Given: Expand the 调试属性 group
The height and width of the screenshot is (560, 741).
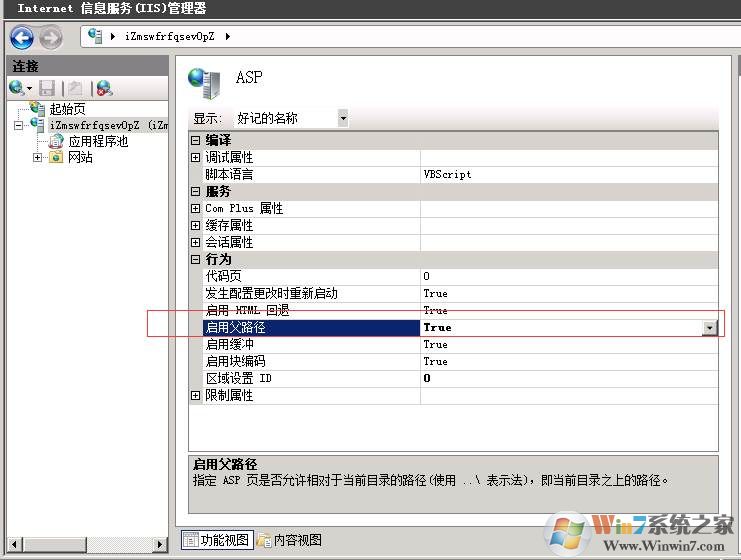Looking at the screenshot, I should [x=195, y=157].
